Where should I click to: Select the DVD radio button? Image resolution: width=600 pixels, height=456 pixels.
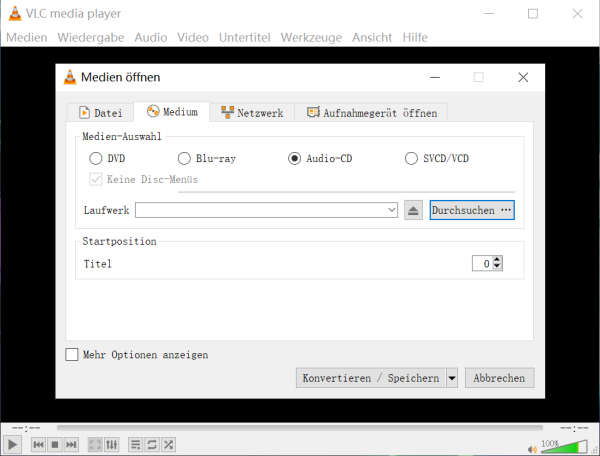96,158
